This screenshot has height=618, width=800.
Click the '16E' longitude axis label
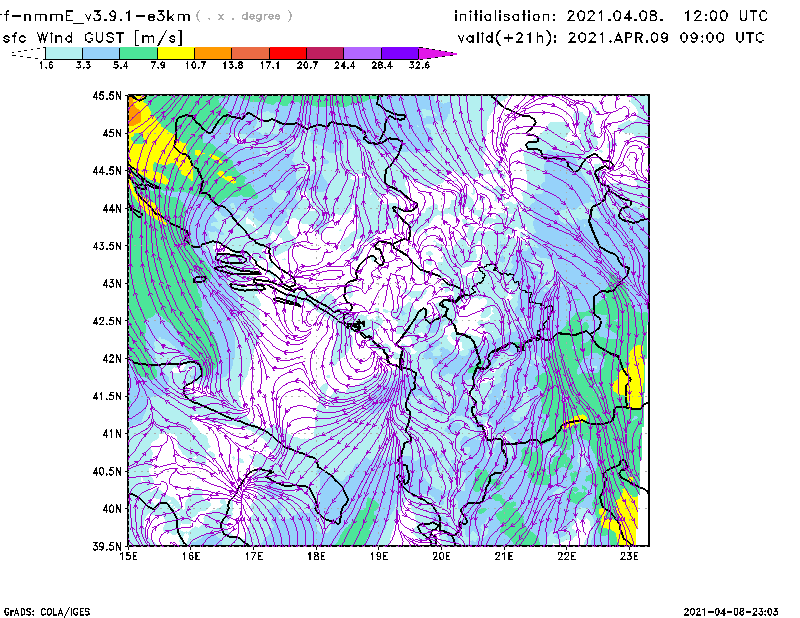191,556
